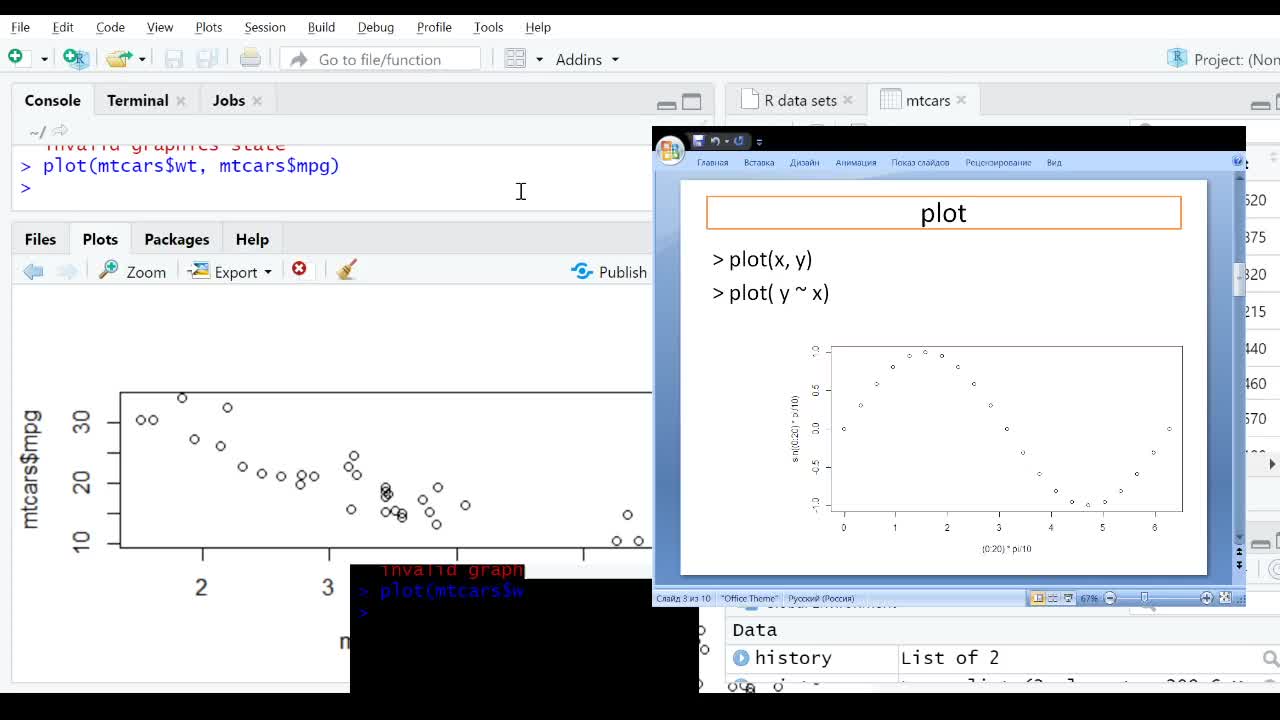Open the Tools menu
Viewport: 1280px width, 720px height.
pyautogui.click(x=488, y=27)
